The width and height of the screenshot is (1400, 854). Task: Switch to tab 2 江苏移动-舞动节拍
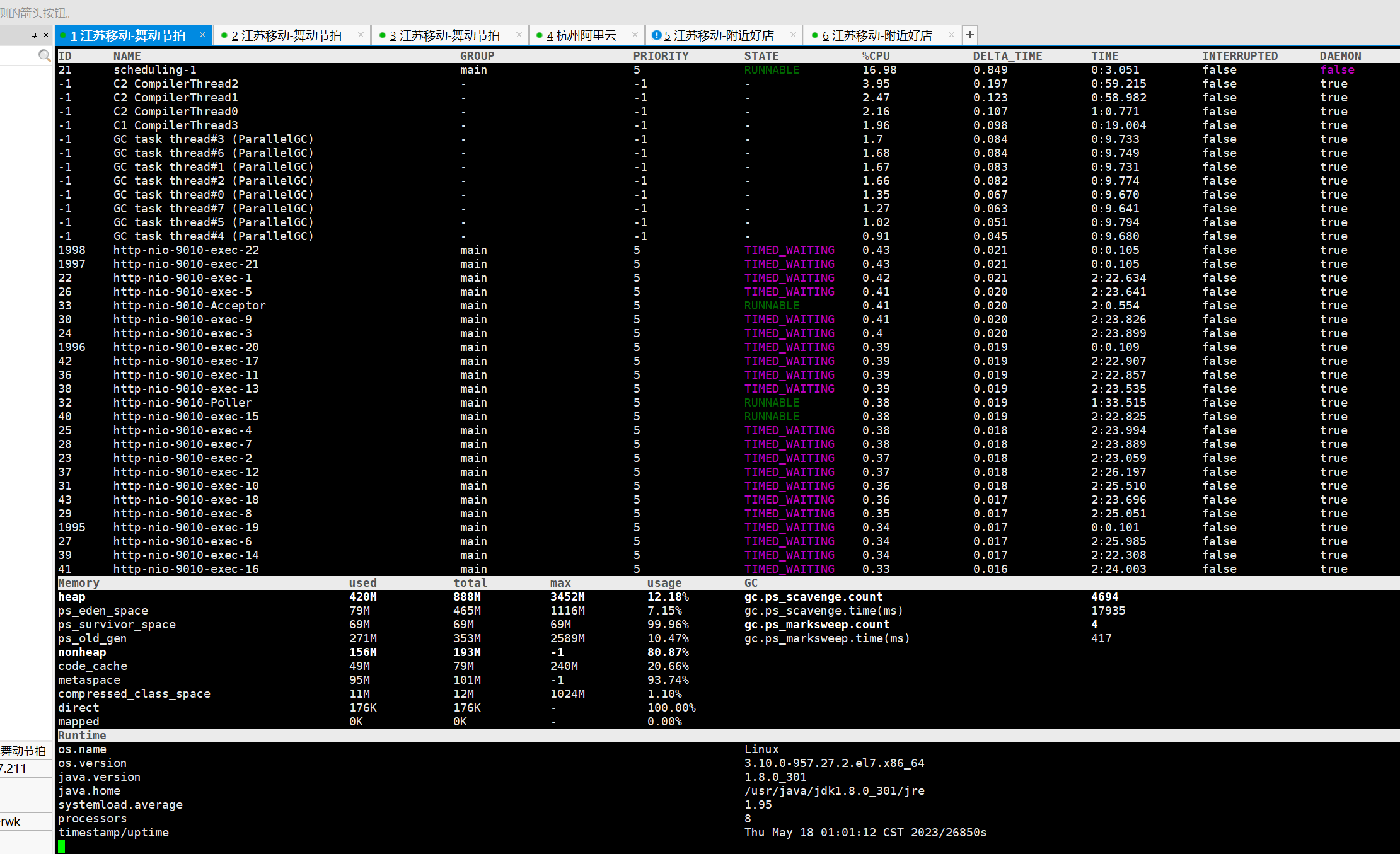coord(286,36)
